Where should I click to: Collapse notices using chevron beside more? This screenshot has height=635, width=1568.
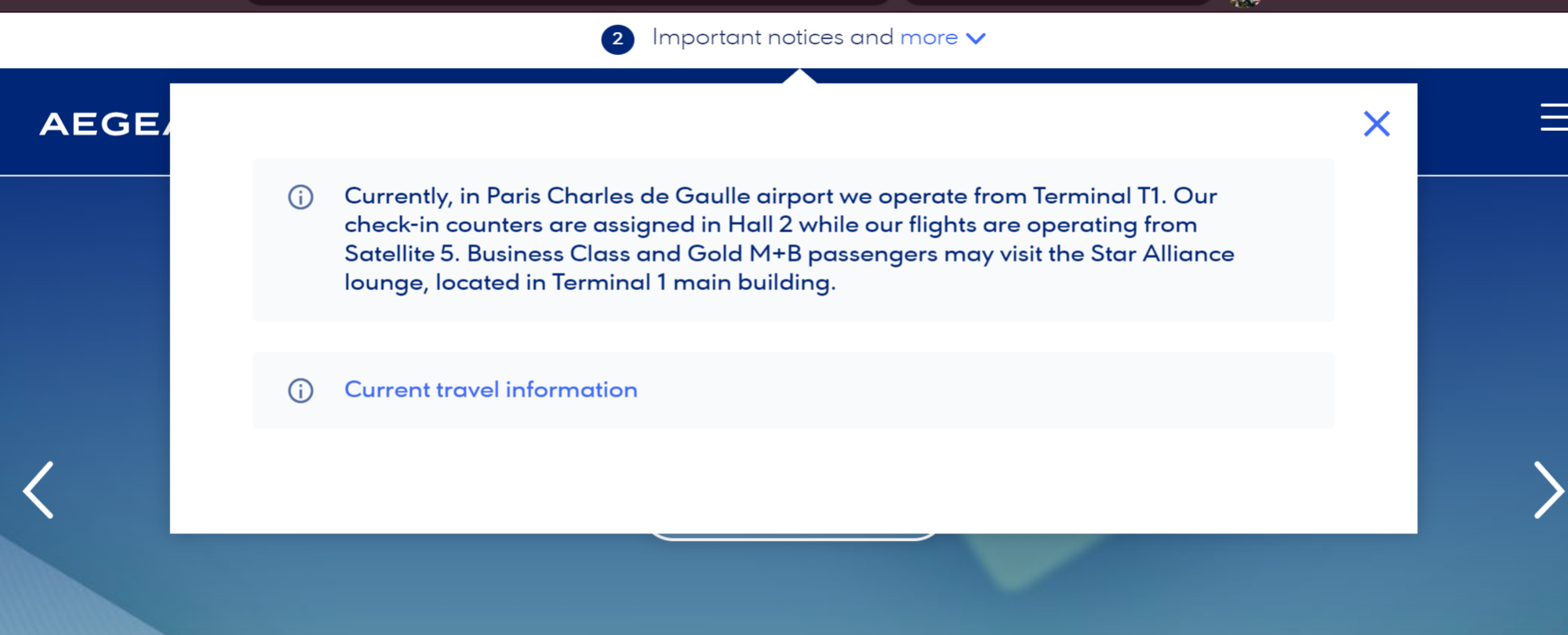(976, 38)
